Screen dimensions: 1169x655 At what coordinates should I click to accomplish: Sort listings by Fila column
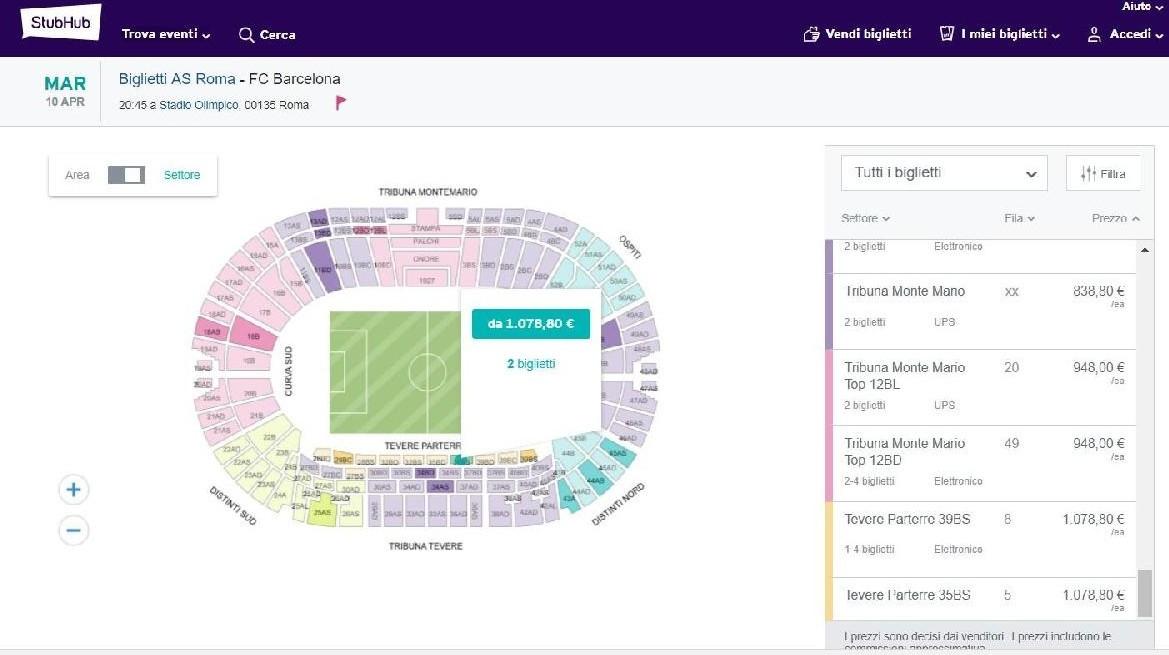pos(1019,219)
